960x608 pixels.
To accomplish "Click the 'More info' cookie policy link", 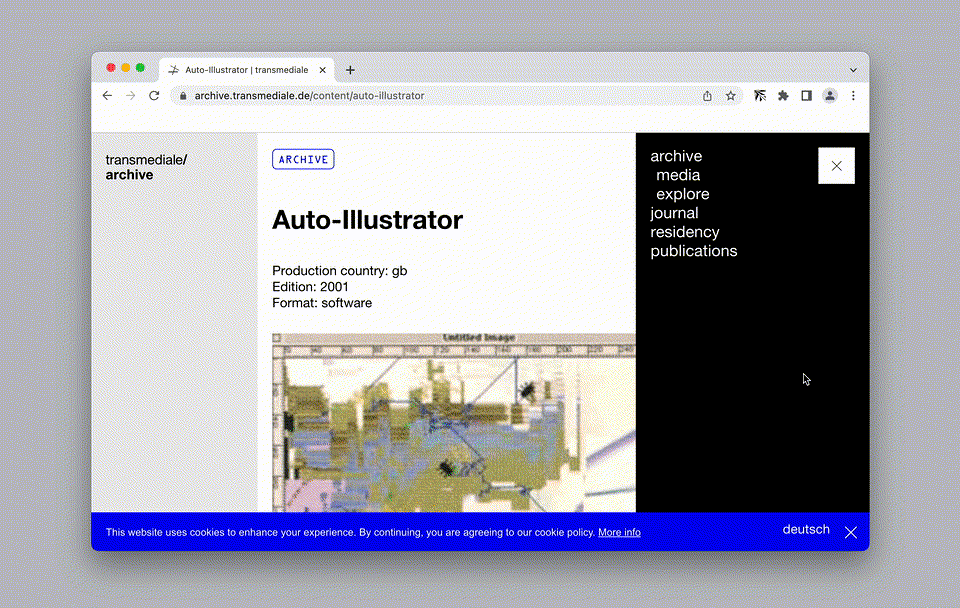I will pos(619,533).
